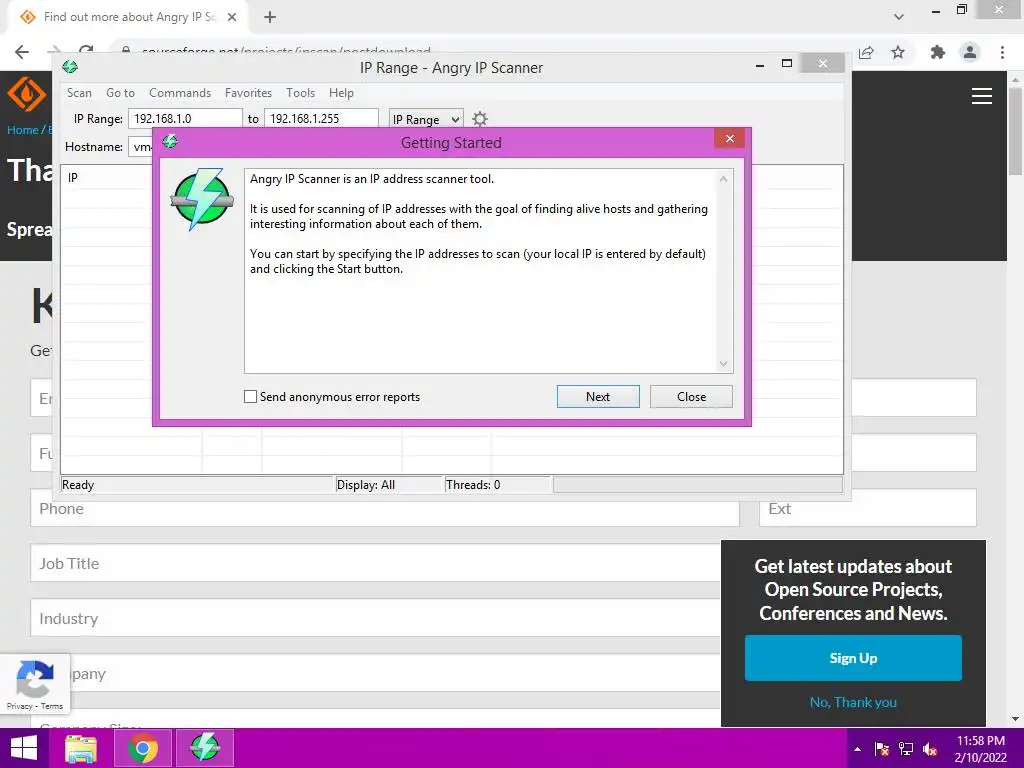Image resolution: width=1024 pixels, height=768 pixels.
Task: Enable Send anonymous error reports checkbox
Action: click(x=250, y=396)
